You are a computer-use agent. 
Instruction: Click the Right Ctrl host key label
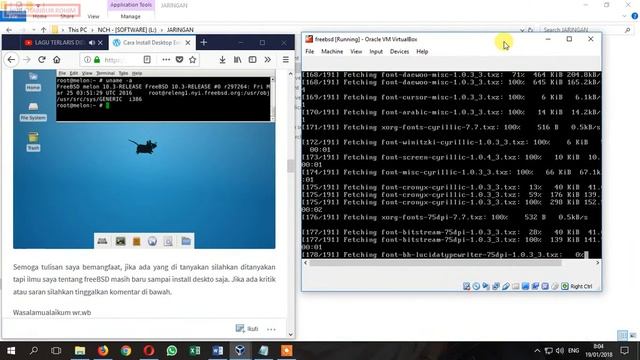(581, 287)
